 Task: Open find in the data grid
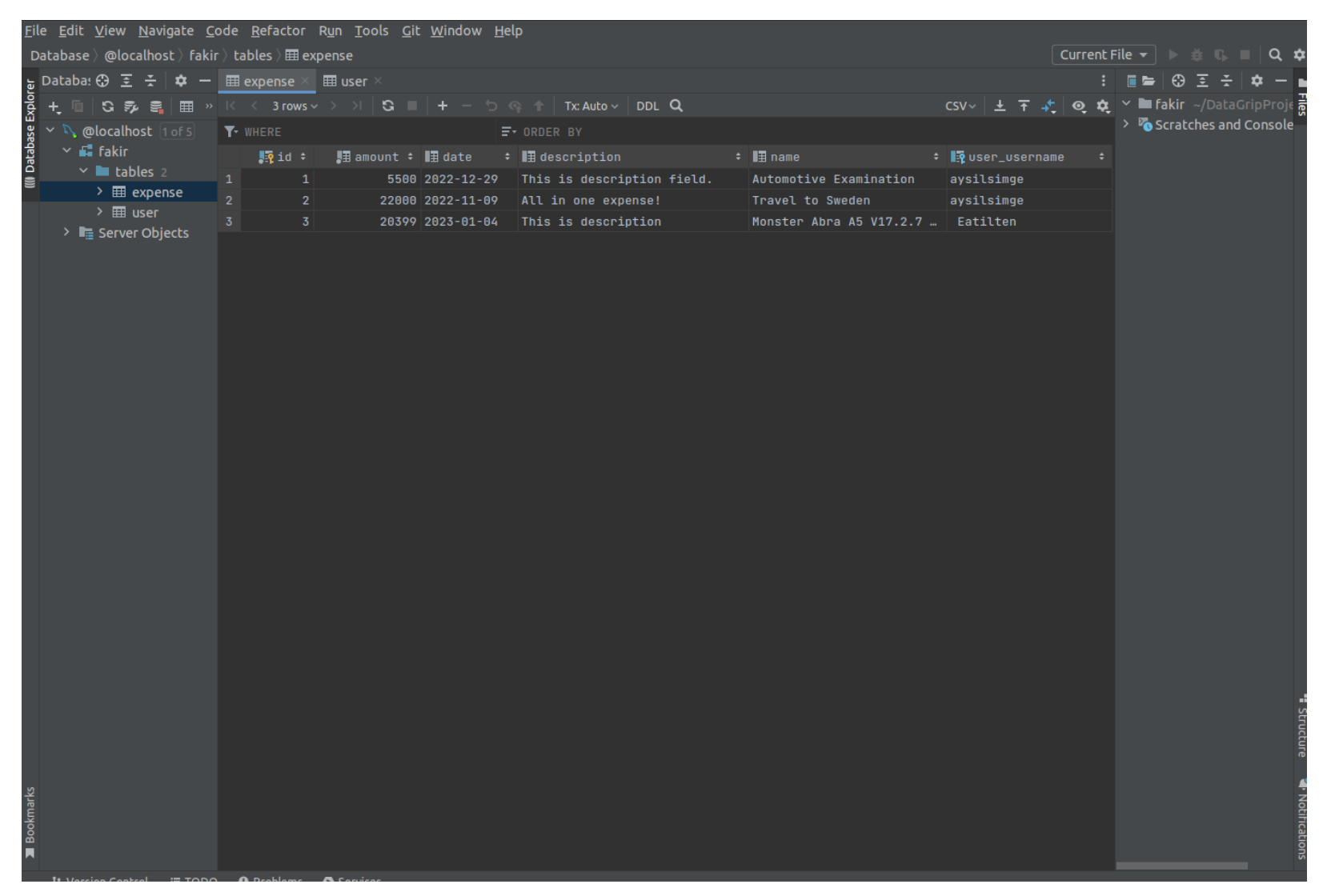[676, 106]
